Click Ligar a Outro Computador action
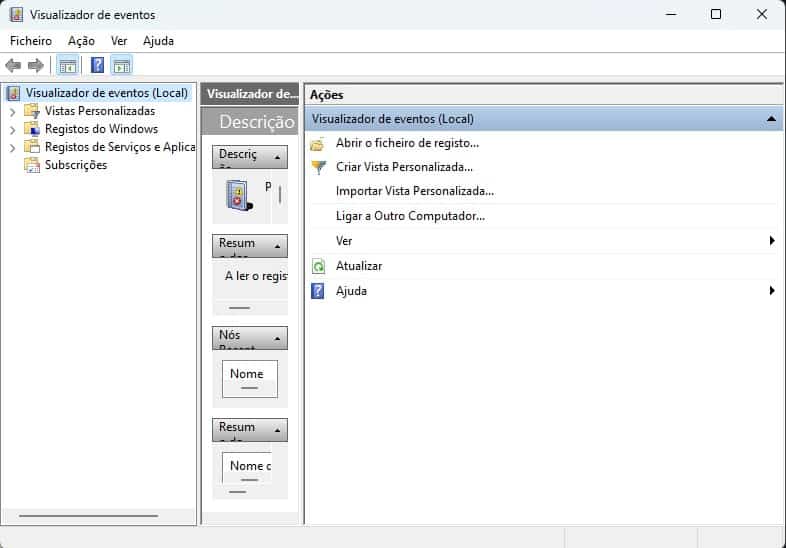The width and height of the screenshot is (786, 548). (x=410, y=216)
